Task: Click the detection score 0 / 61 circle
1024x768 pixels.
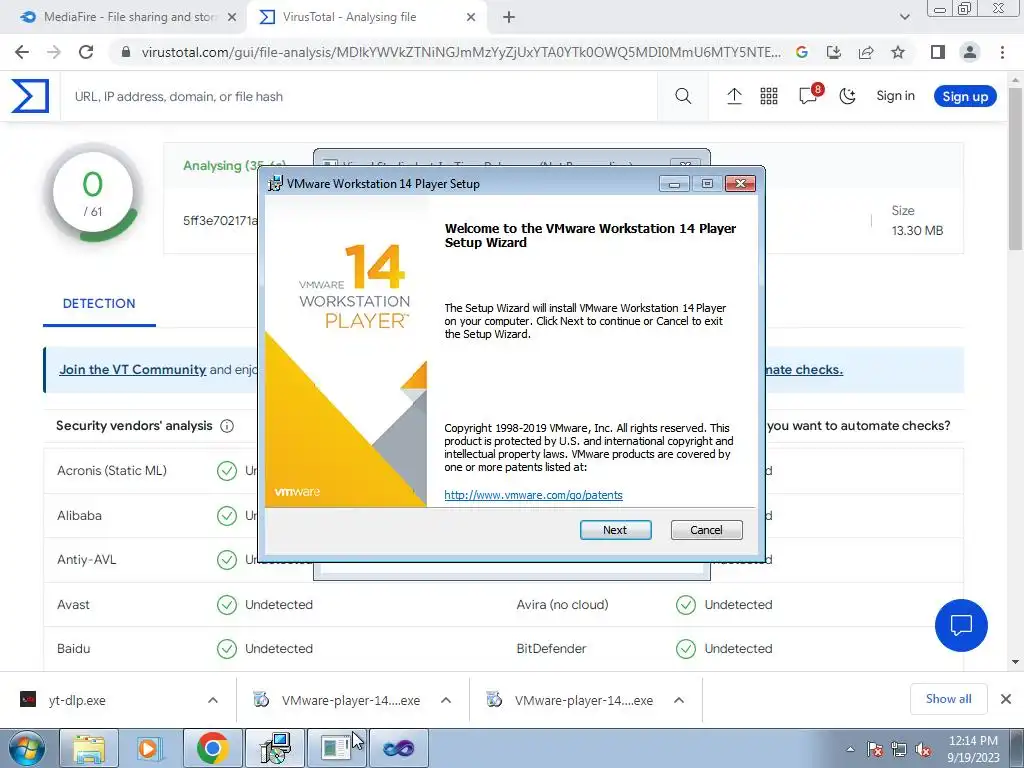Action: click(93, 193)
